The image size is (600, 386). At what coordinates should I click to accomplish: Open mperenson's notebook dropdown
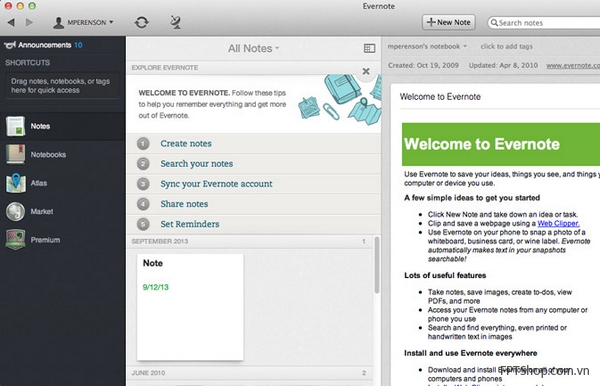pos(427,46)
